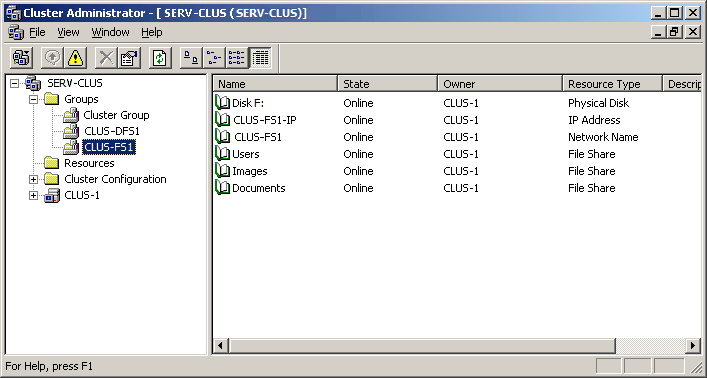Open the File menu
The image size is (707, 378).
[x=37, y=32]
